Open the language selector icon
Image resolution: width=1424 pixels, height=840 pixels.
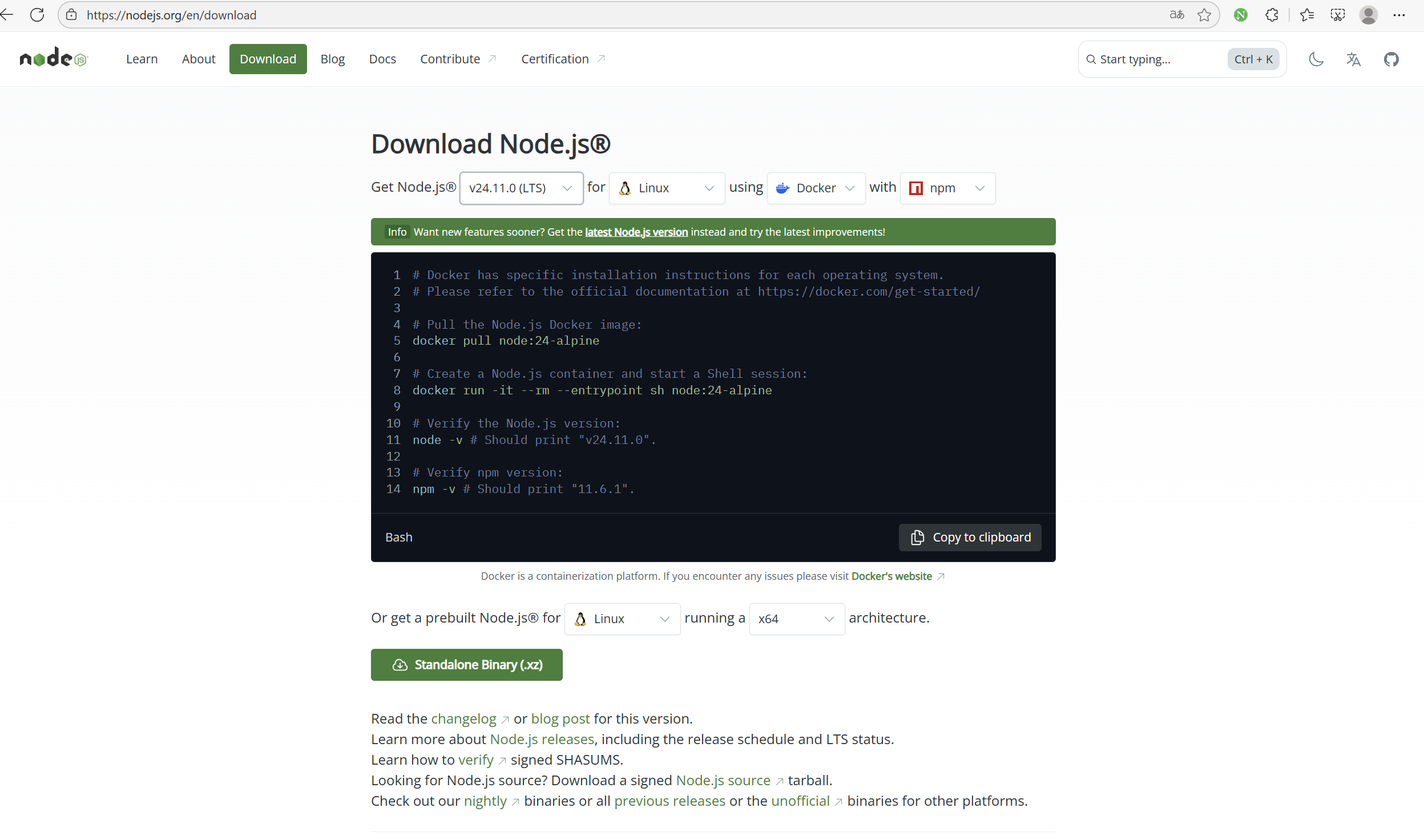point(1353,59)
